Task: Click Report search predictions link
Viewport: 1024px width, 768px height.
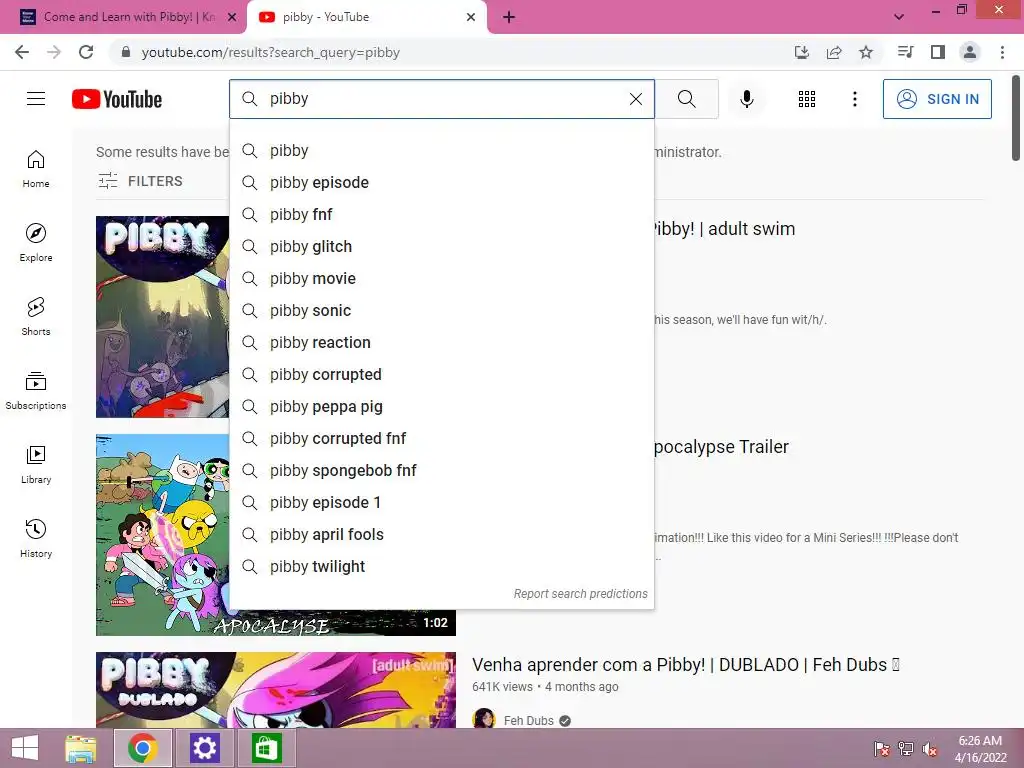Action: 580,594
